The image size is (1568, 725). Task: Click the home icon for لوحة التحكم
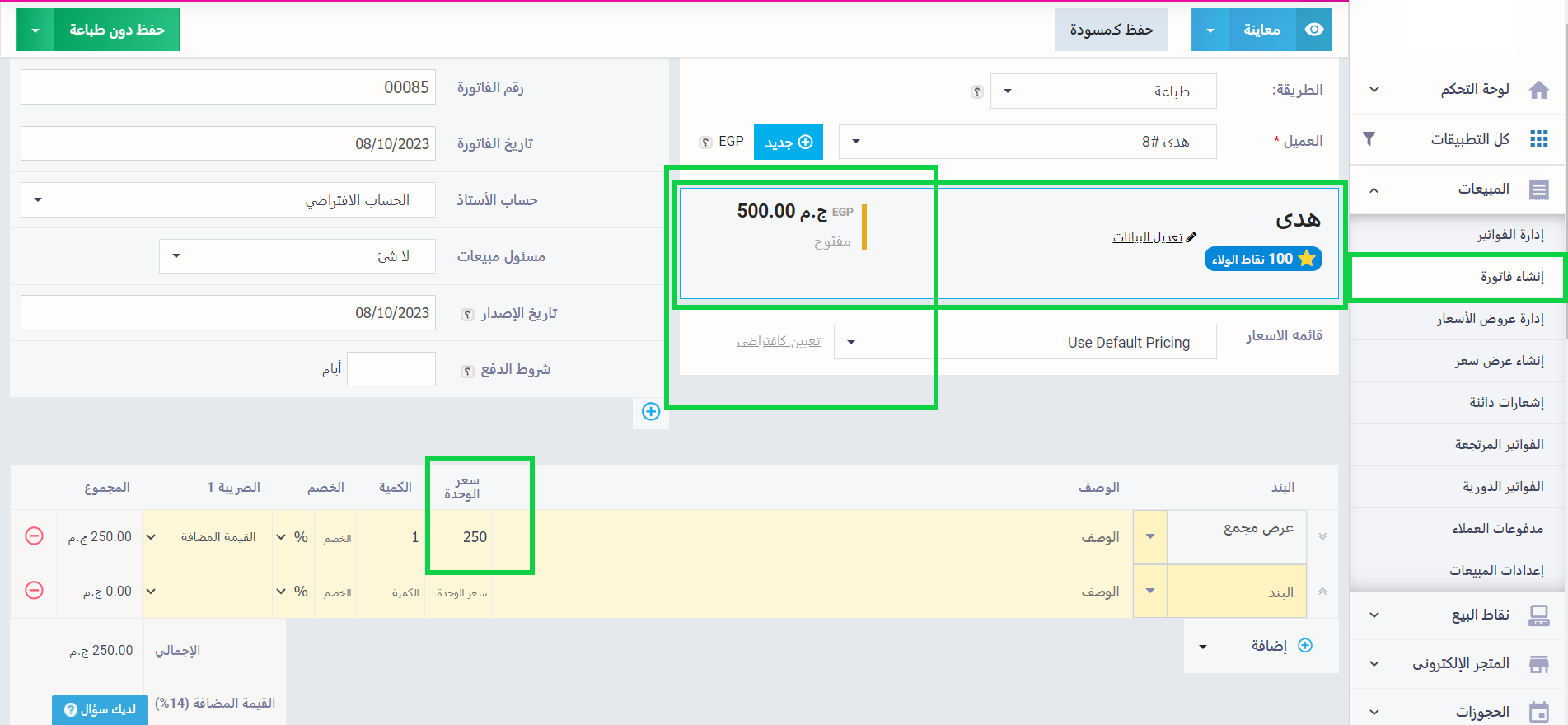click(1538, 90)
